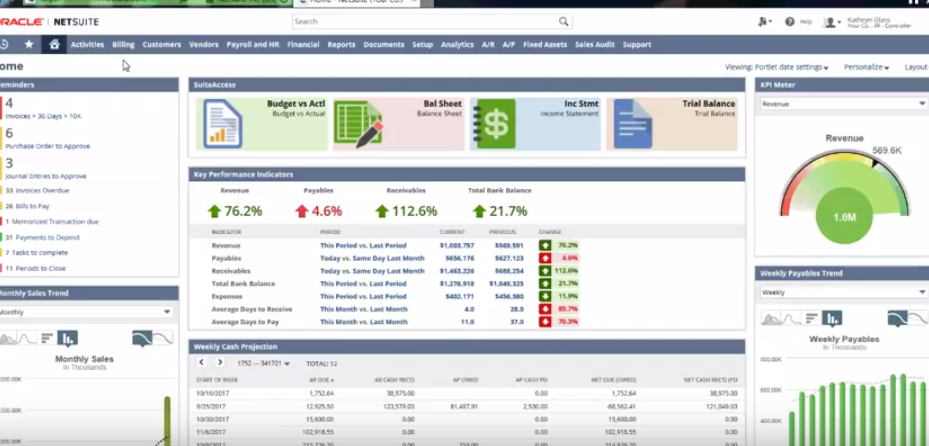The height and width of the screenshot is (446, 929).
Task: Select the unhighlighted trend-line toggle in Monthly Sales
Action: click(164, 338)
